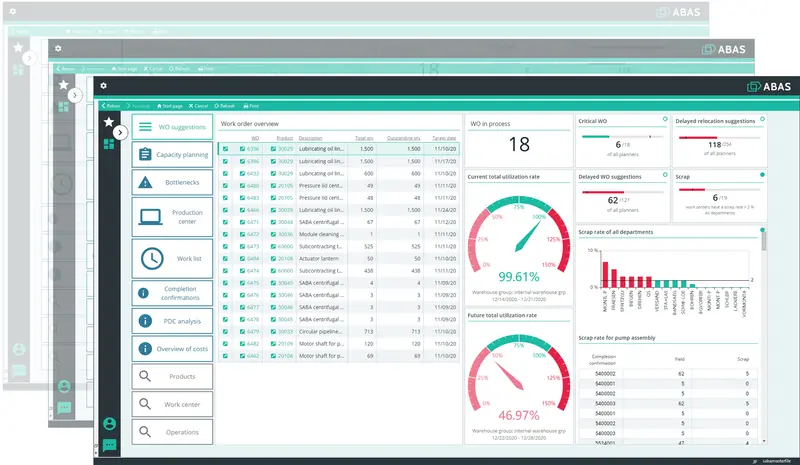
Task: Click the Current total utilization rate gauge
Action: click(518, 235)
